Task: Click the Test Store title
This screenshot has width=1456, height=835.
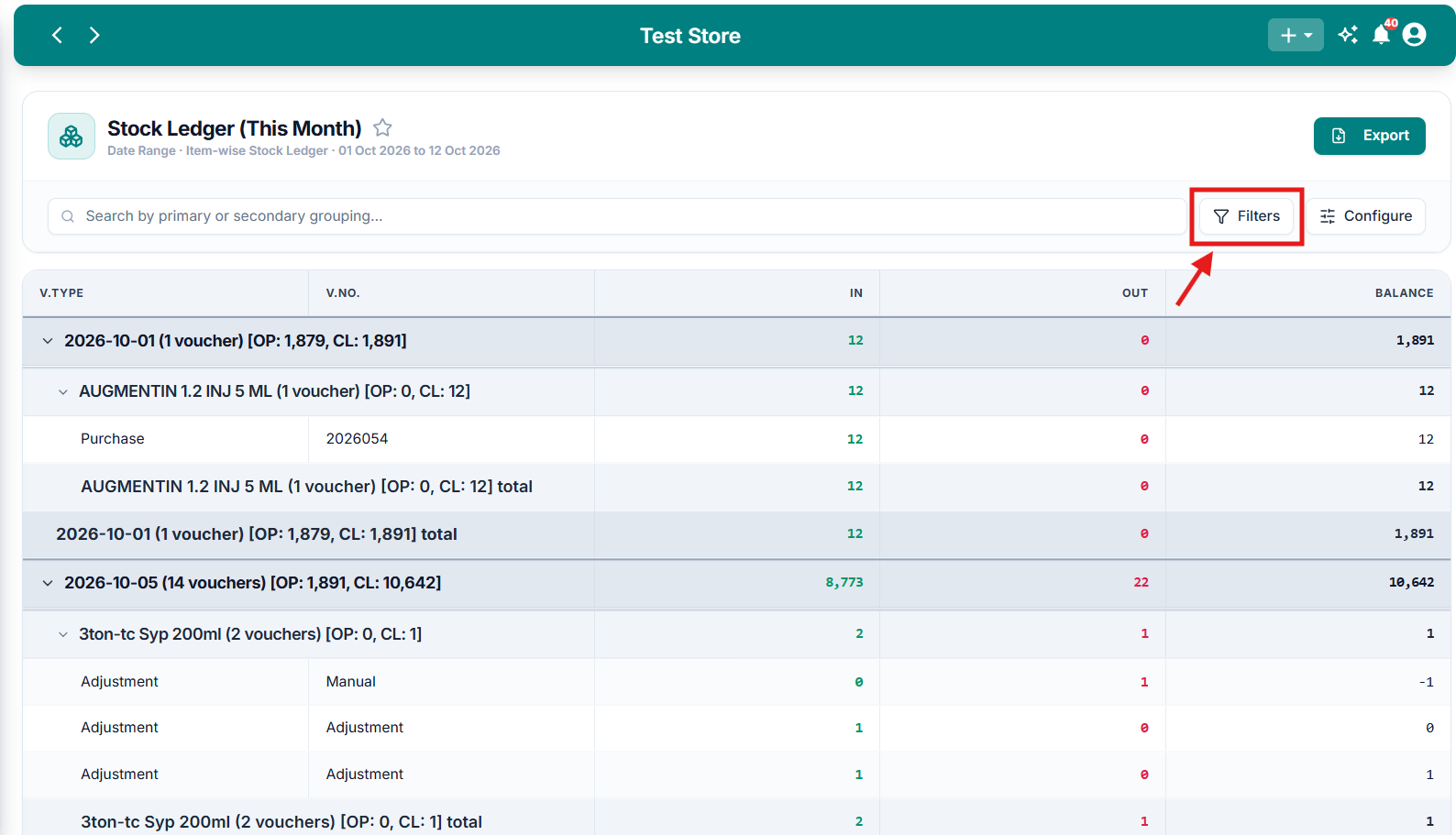Action: [x=690, y=36]
